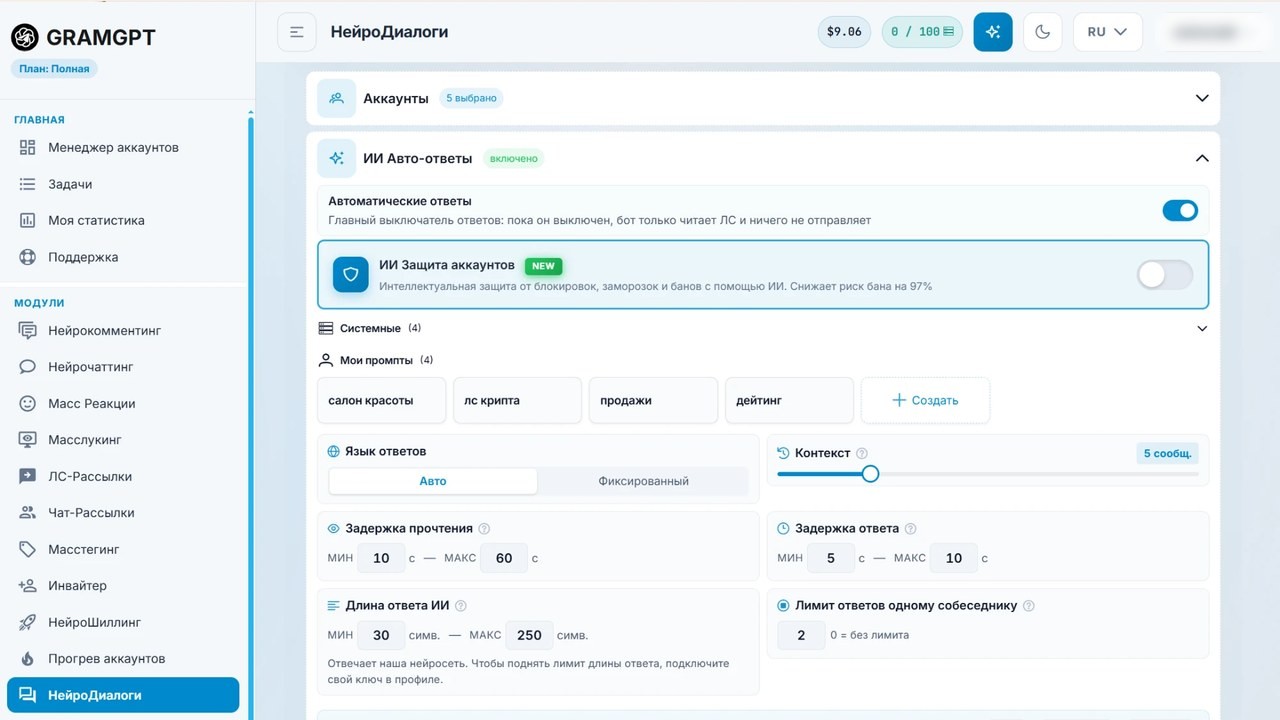This screenshot has height=720, width=1280.
Task: Select the Фиксированный language option
Action: (643, 481)
